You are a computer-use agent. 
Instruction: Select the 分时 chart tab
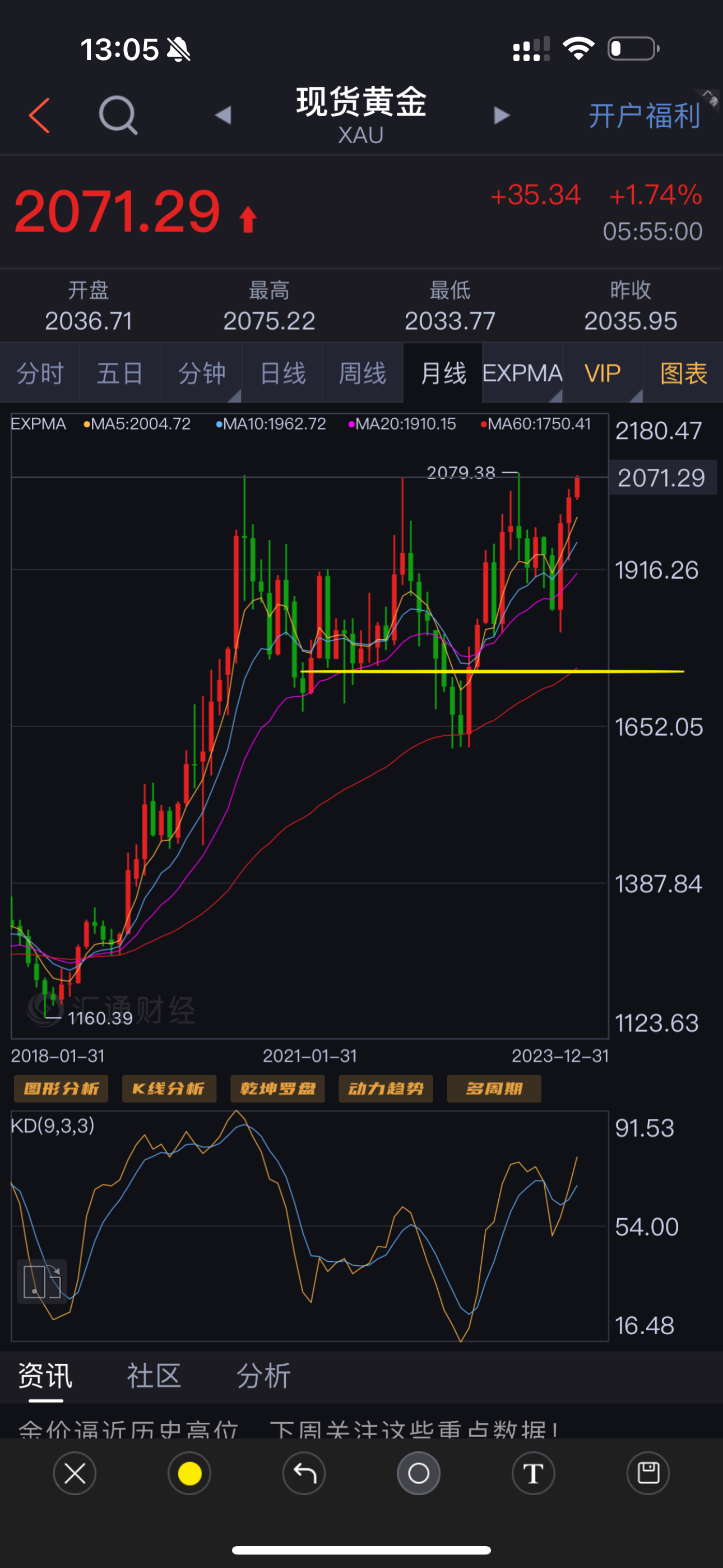tap(40, 373)
